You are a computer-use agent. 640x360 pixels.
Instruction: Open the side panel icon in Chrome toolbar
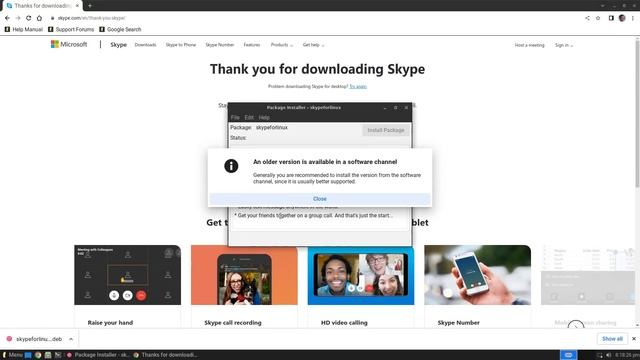click(x=611, y=18)
